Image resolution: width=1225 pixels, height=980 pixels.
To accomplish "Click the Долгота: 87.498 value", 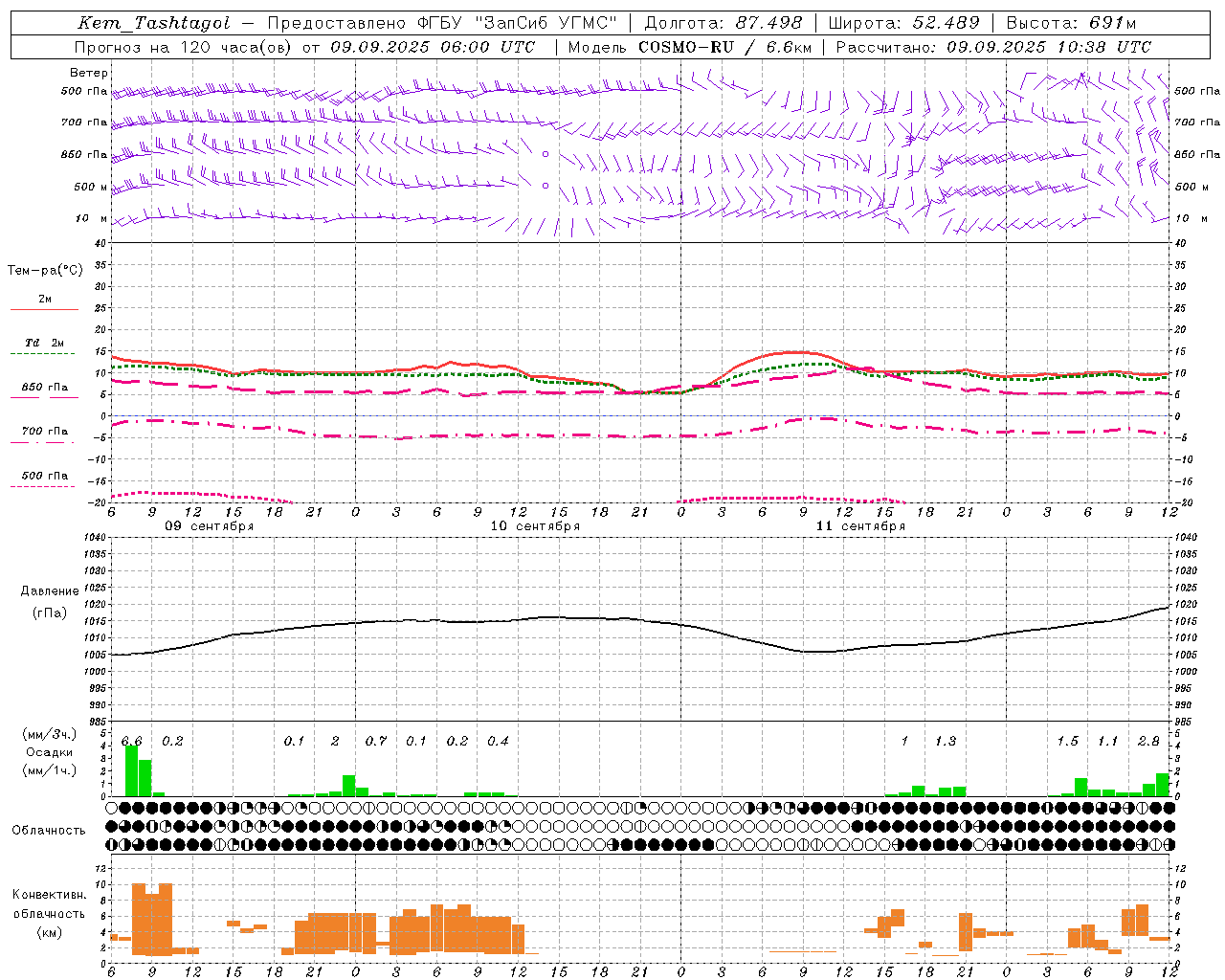I will [724, 23].
